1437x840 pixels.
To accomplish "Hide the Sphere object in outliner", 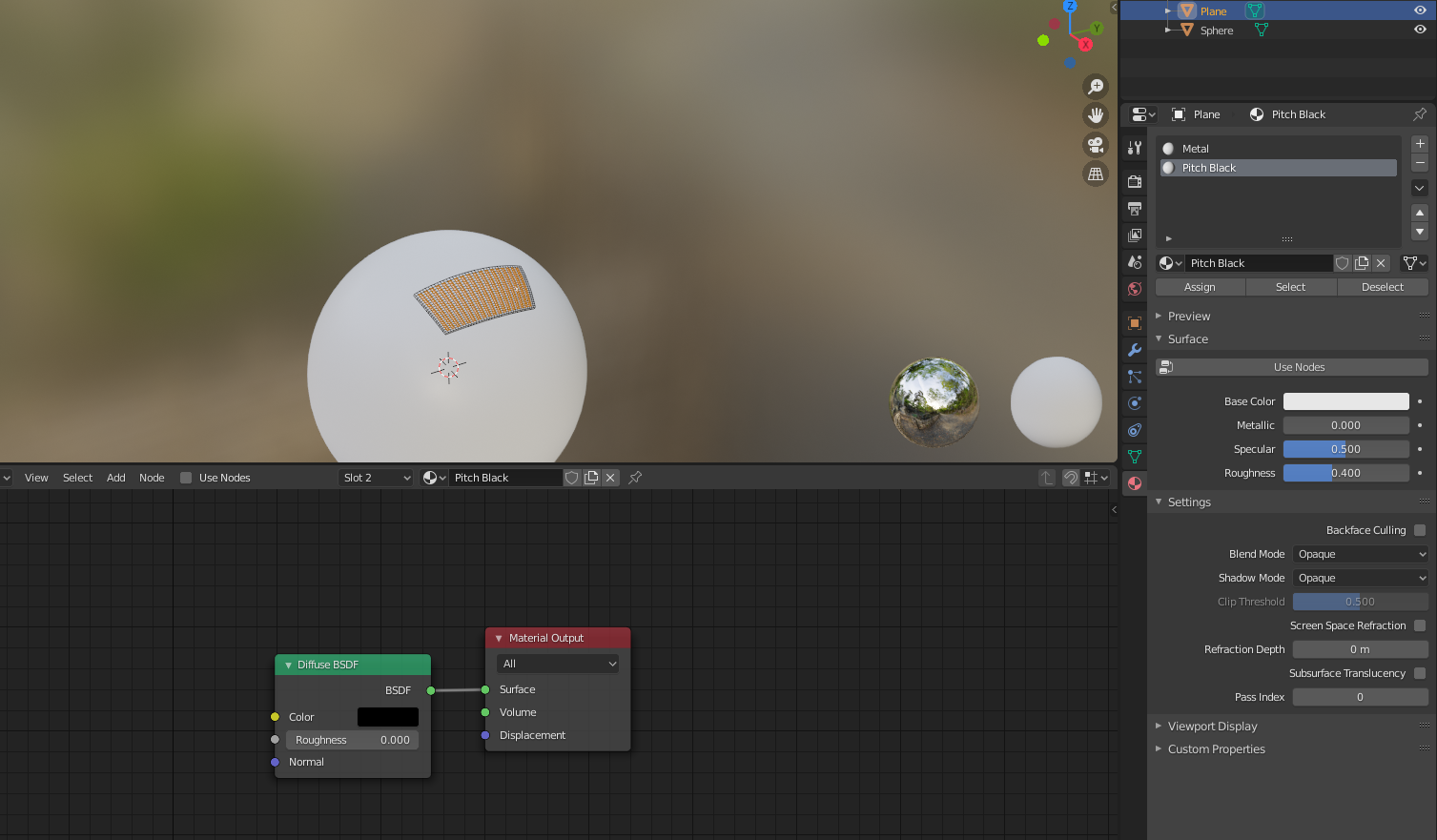I will click(x=1420, y=30).
